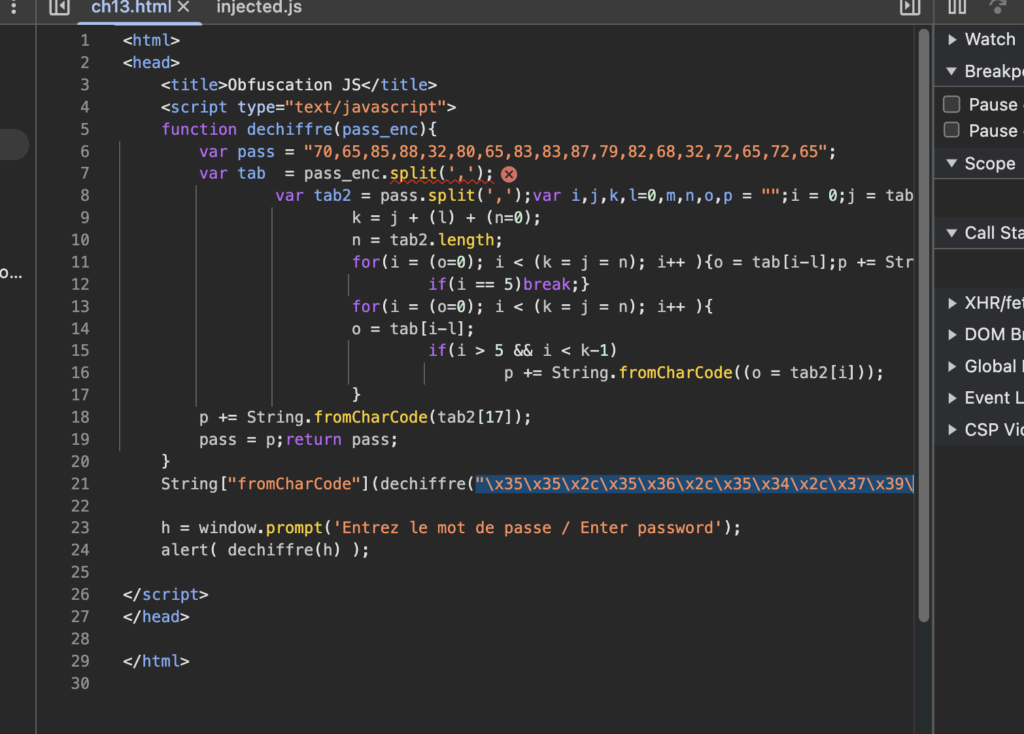Click the step over icon
Screen dimensions: 1024x734
[997, 8]
